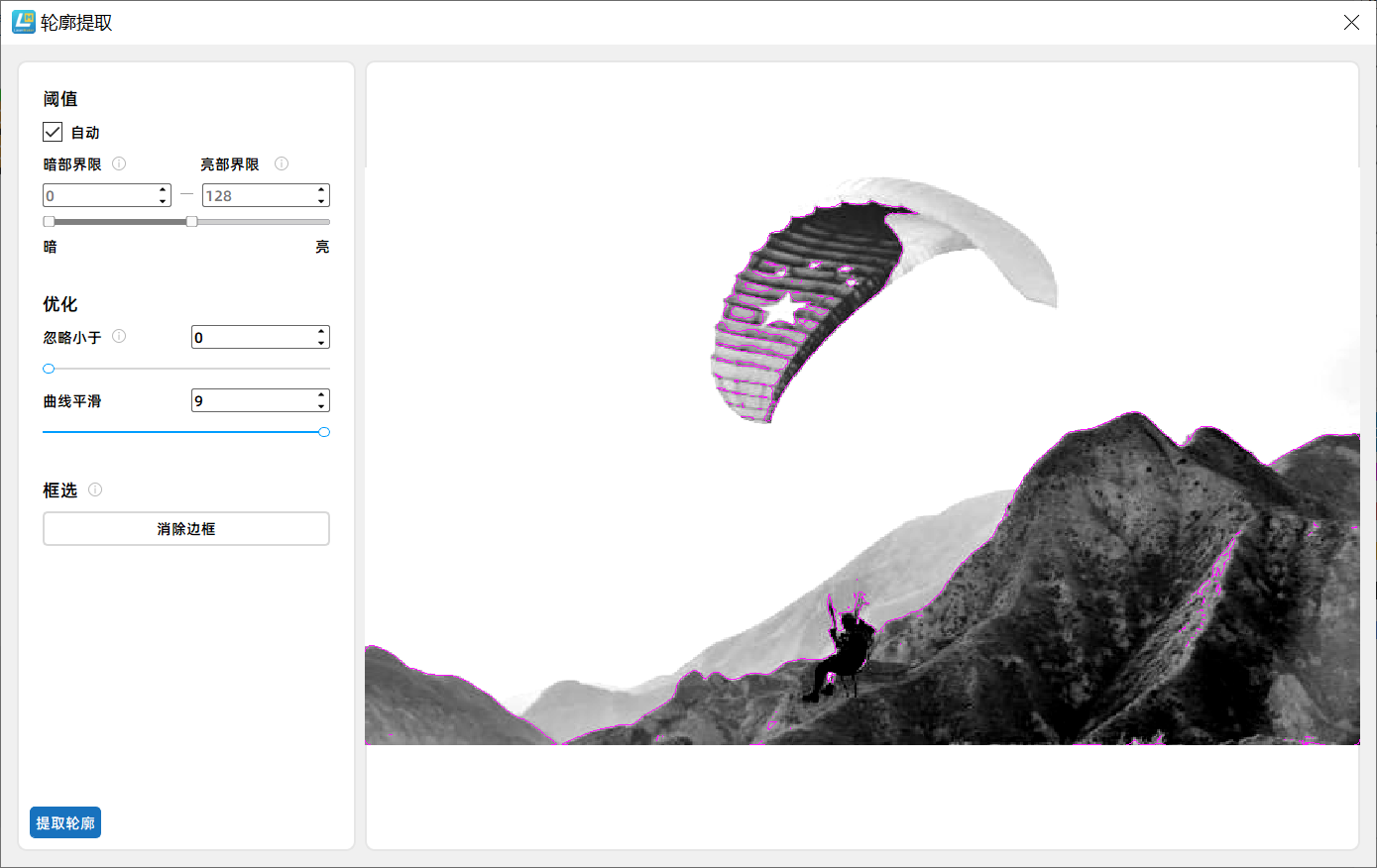This screenshot has height=868, width=1377.
Task: Click the info icon next to 忽略小于
Action: [119, 336]
